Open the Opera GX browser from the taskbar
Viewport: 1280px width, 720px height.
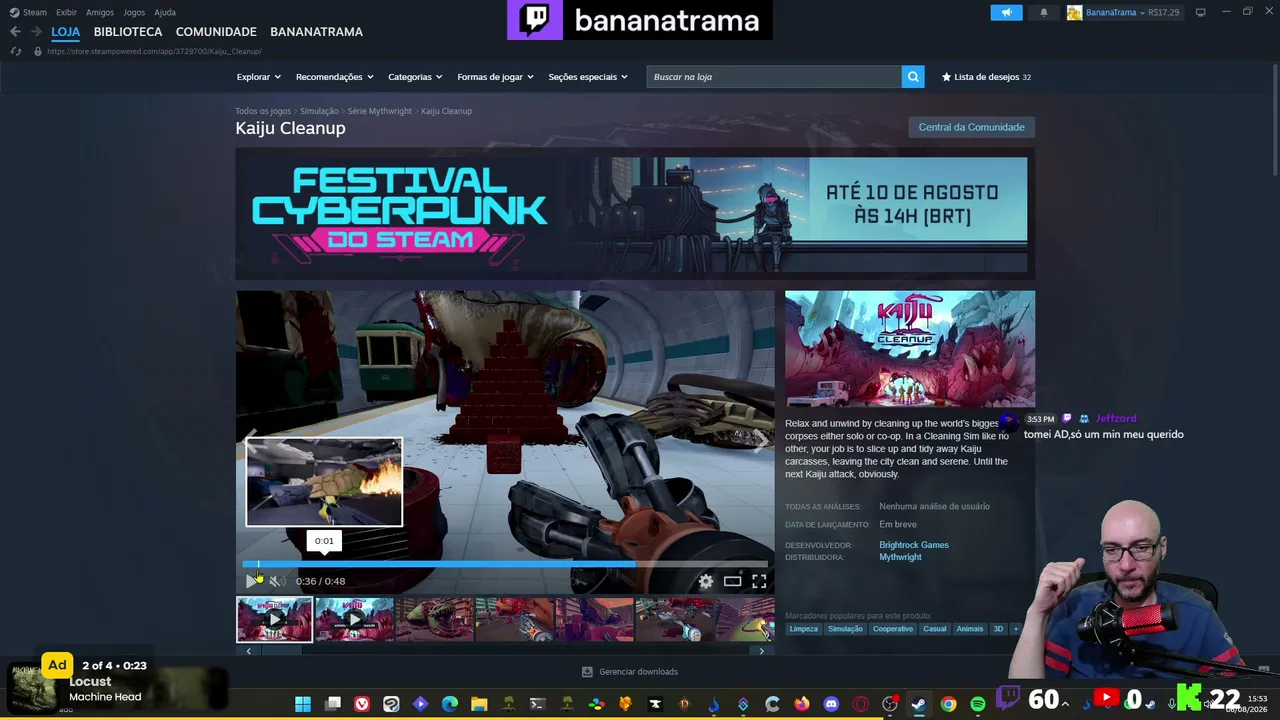(861, 704)
